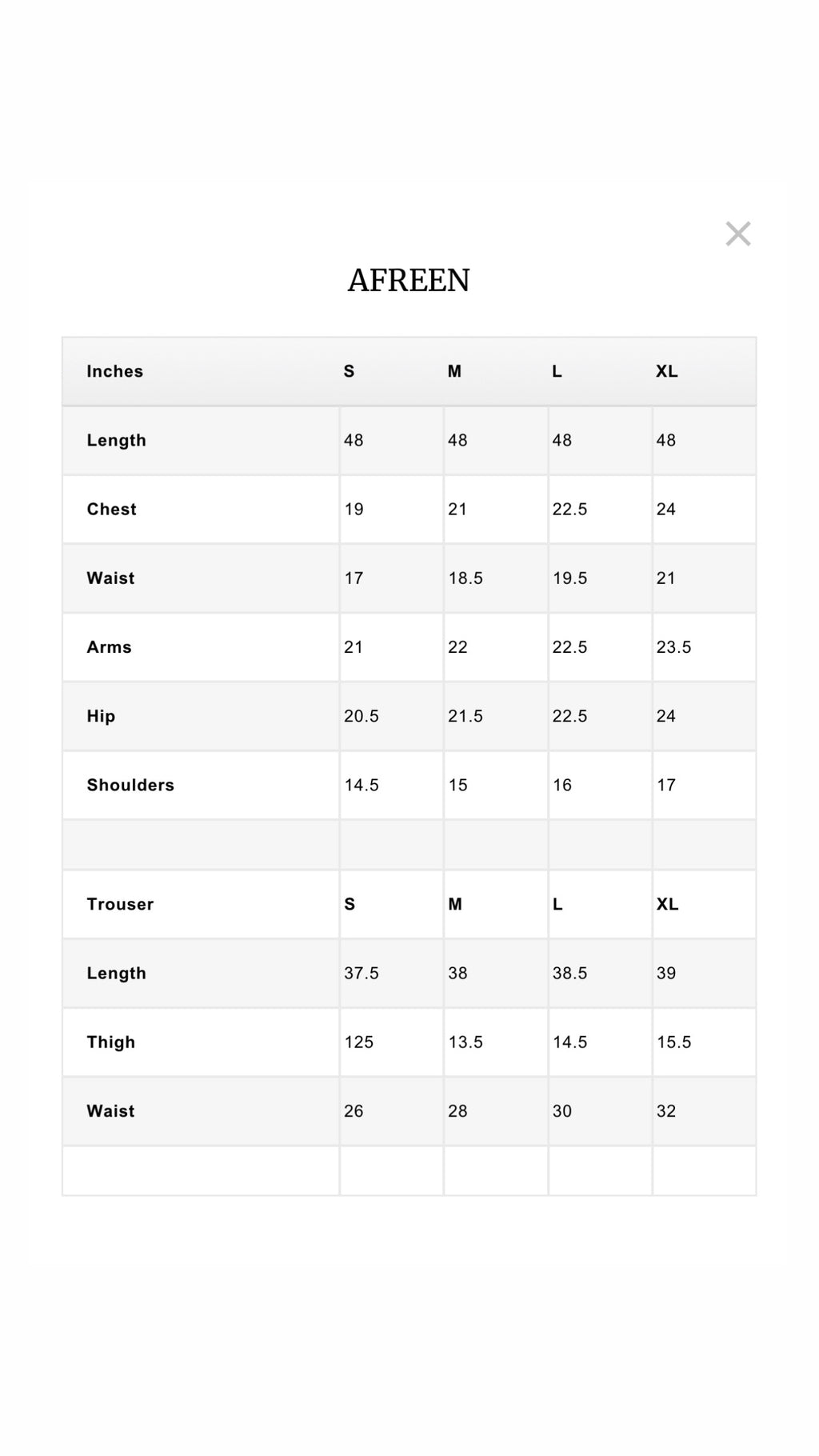Click the Chest row label
The width and height of the screenshot is (819, 1456).
(112, 510)
